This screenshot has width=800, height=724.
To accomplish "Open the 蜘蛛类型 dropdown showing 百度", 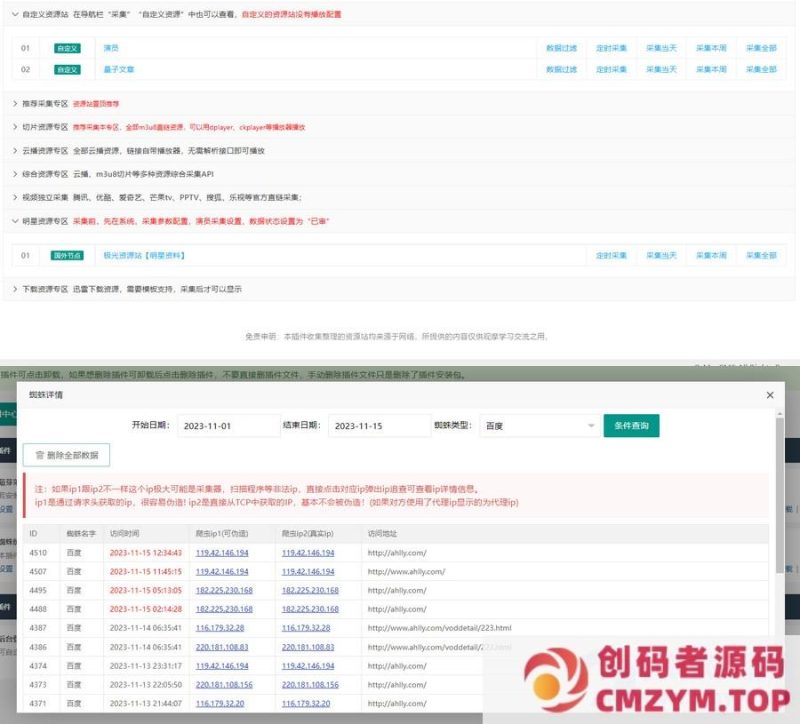I will pos(535,426).
